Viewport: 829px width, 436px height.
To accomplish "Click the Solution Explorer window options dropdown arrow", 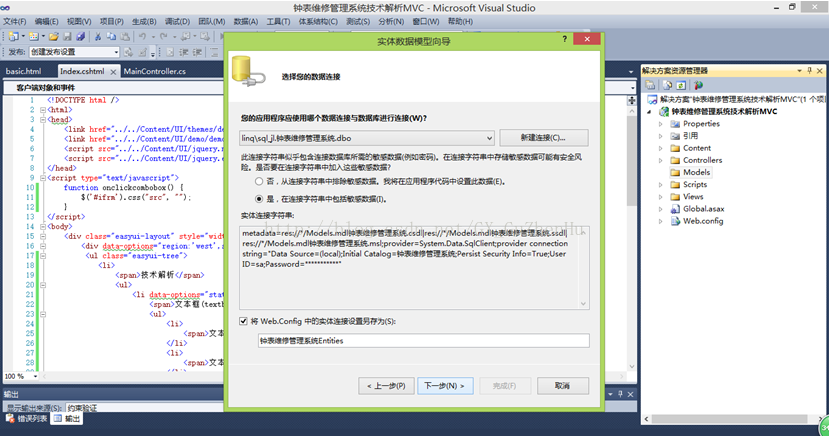I will (799, 70).
